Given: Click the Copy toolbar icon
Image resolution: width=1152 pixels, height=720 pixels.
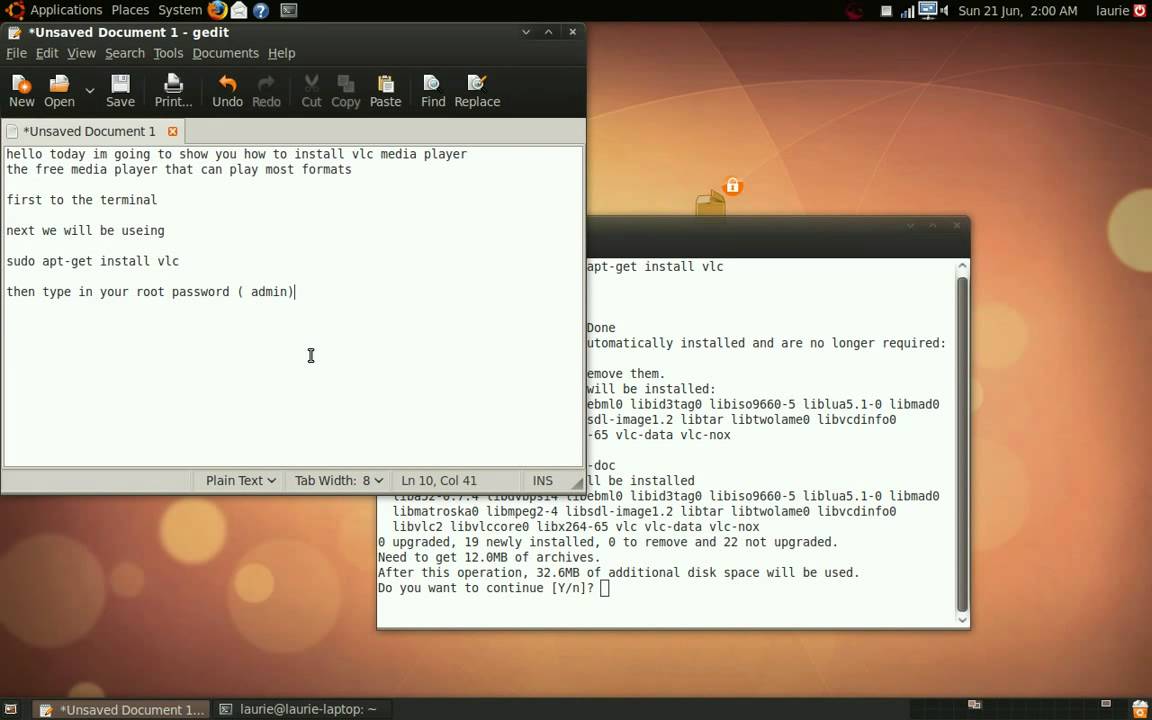Looking at the screenshot, I should tap(345, 91).
